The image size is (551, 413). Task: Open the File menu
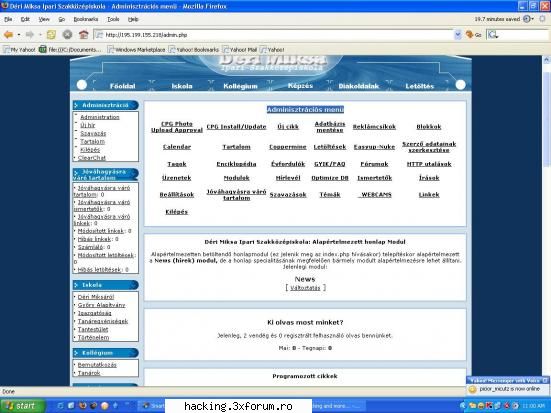click(x=8, y=19)
